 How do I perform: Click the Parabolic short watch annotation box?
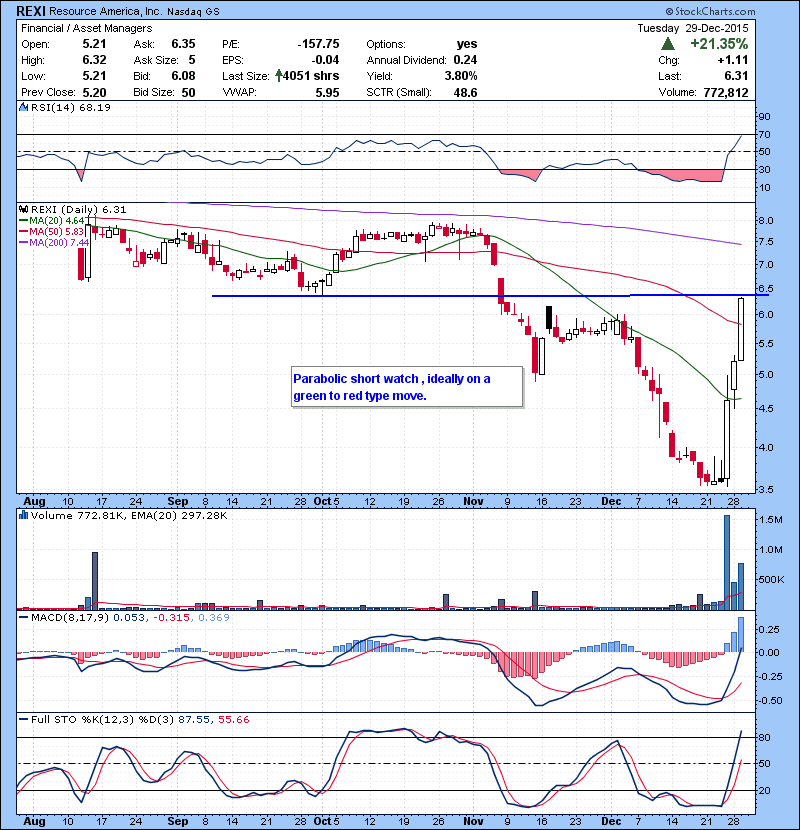click(407, 387)
